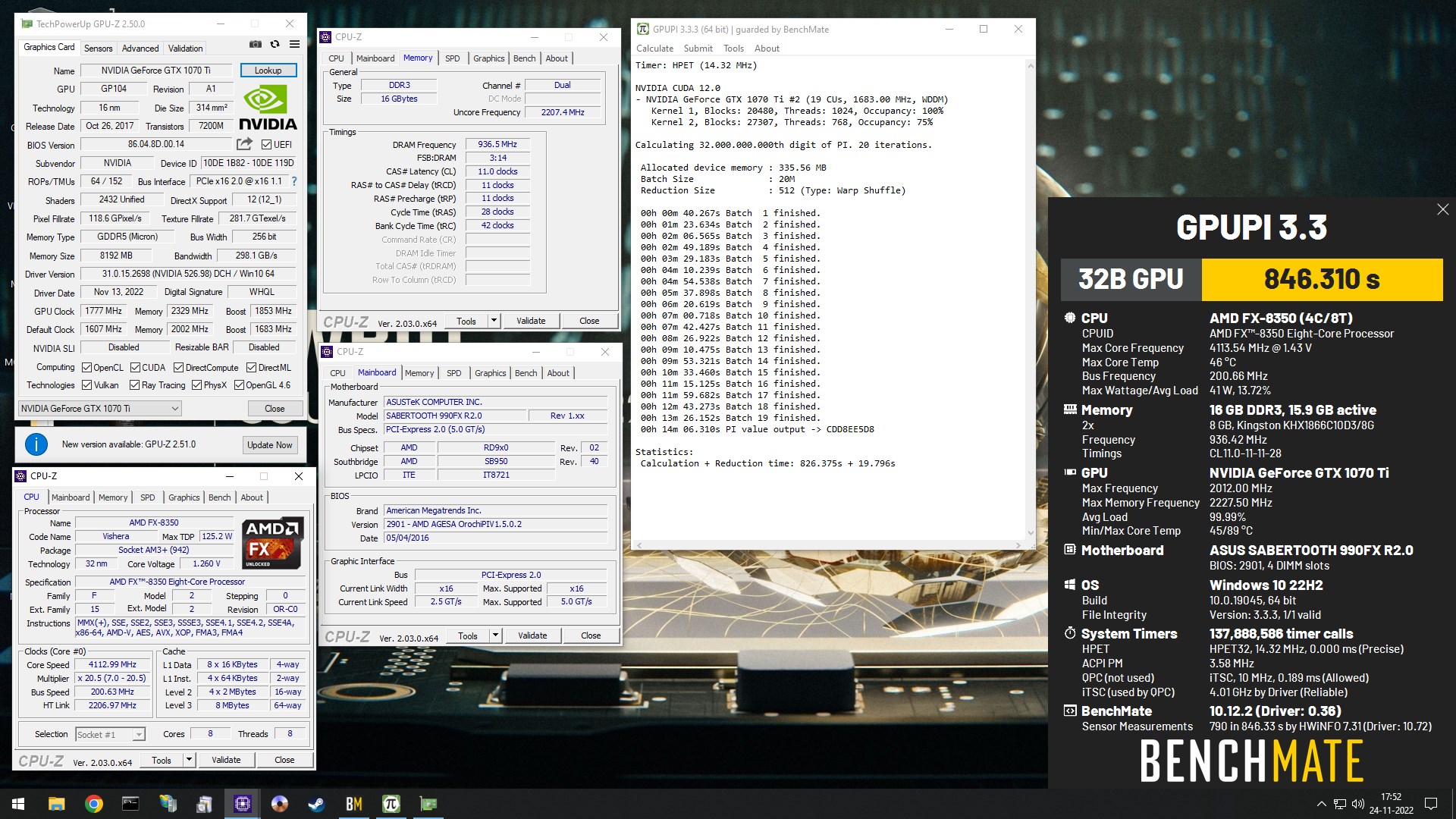Click the Close button in GPU-Z

click(275, 409)
